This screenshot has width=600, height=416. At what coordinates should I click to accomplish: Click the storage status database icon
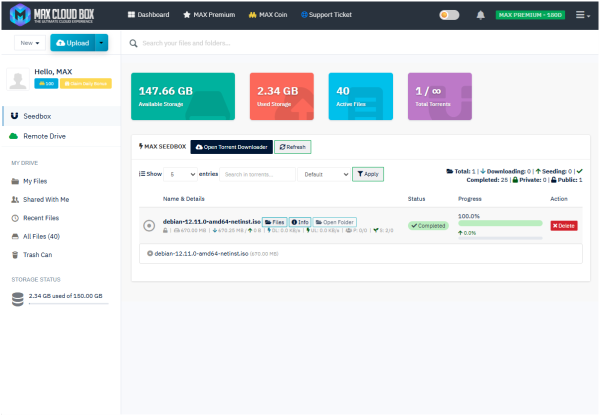pos(17,297)
